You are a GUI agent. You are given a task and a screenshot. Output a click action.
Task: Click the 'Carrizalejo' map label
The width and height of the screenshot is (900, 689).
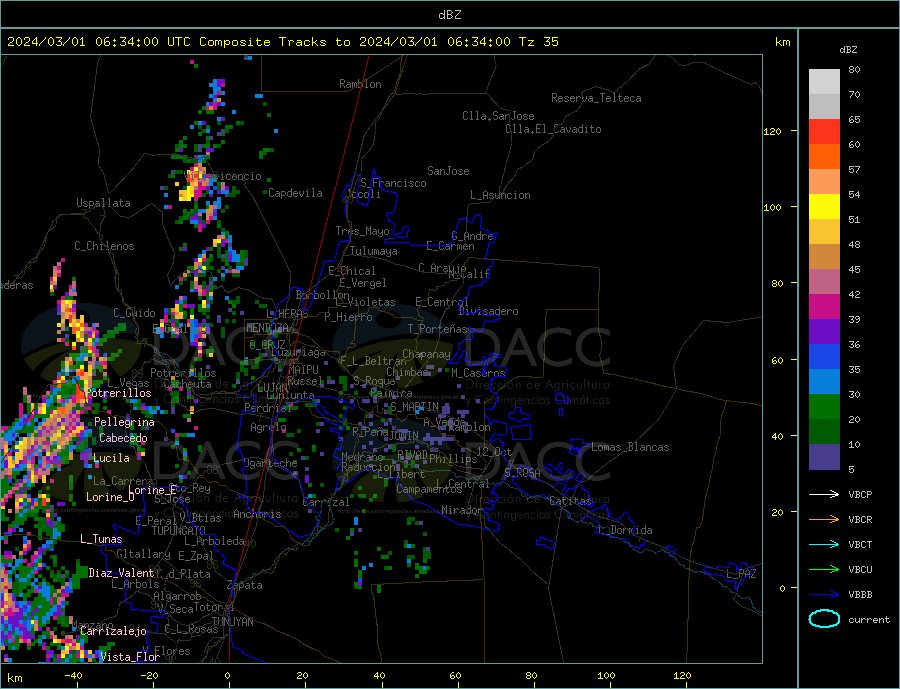pyautogui.click(x=113, y=631)
